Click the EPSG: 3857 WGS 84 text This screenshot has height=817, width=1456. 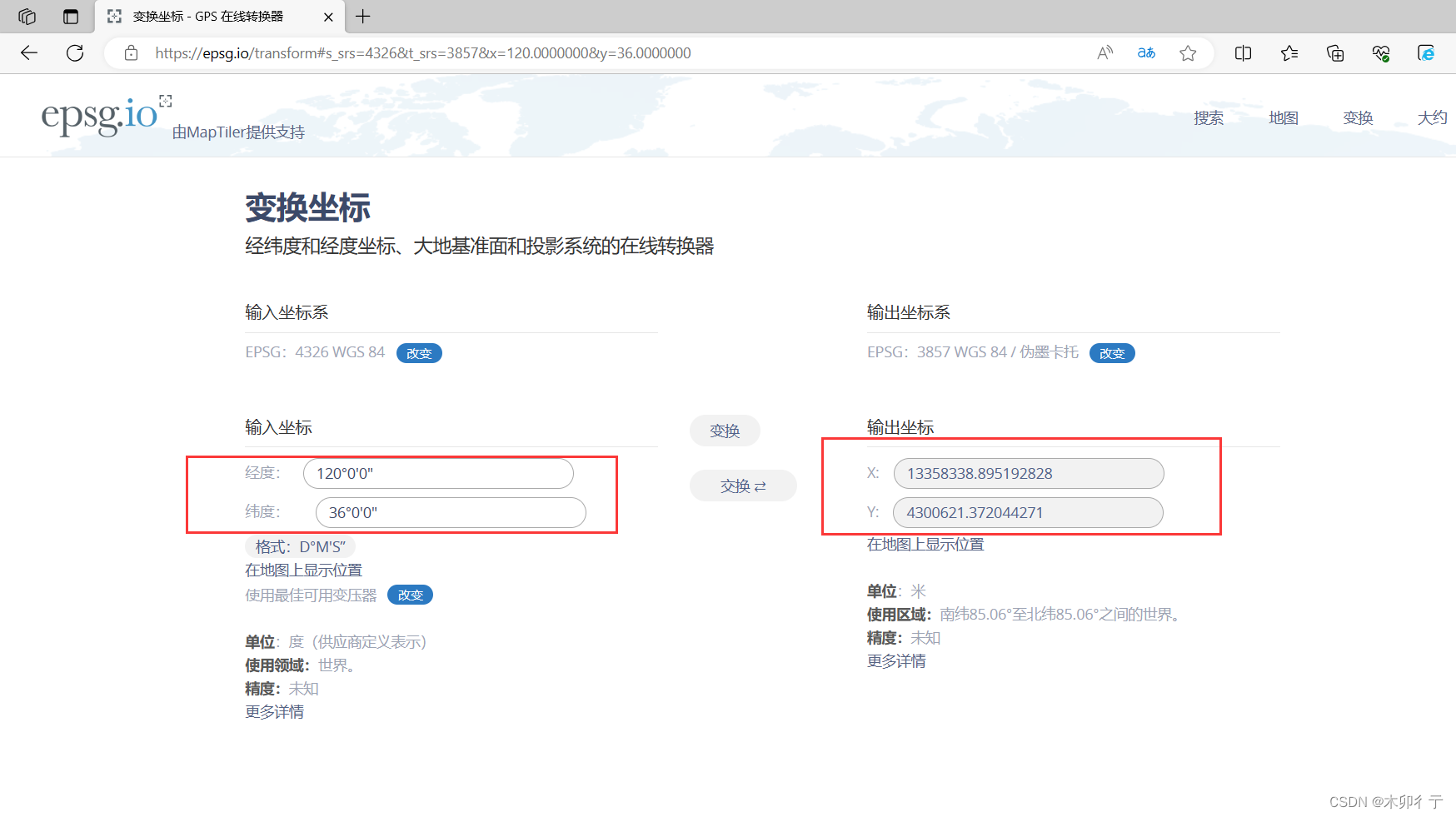pyautogui.click(x=973, y=352)
